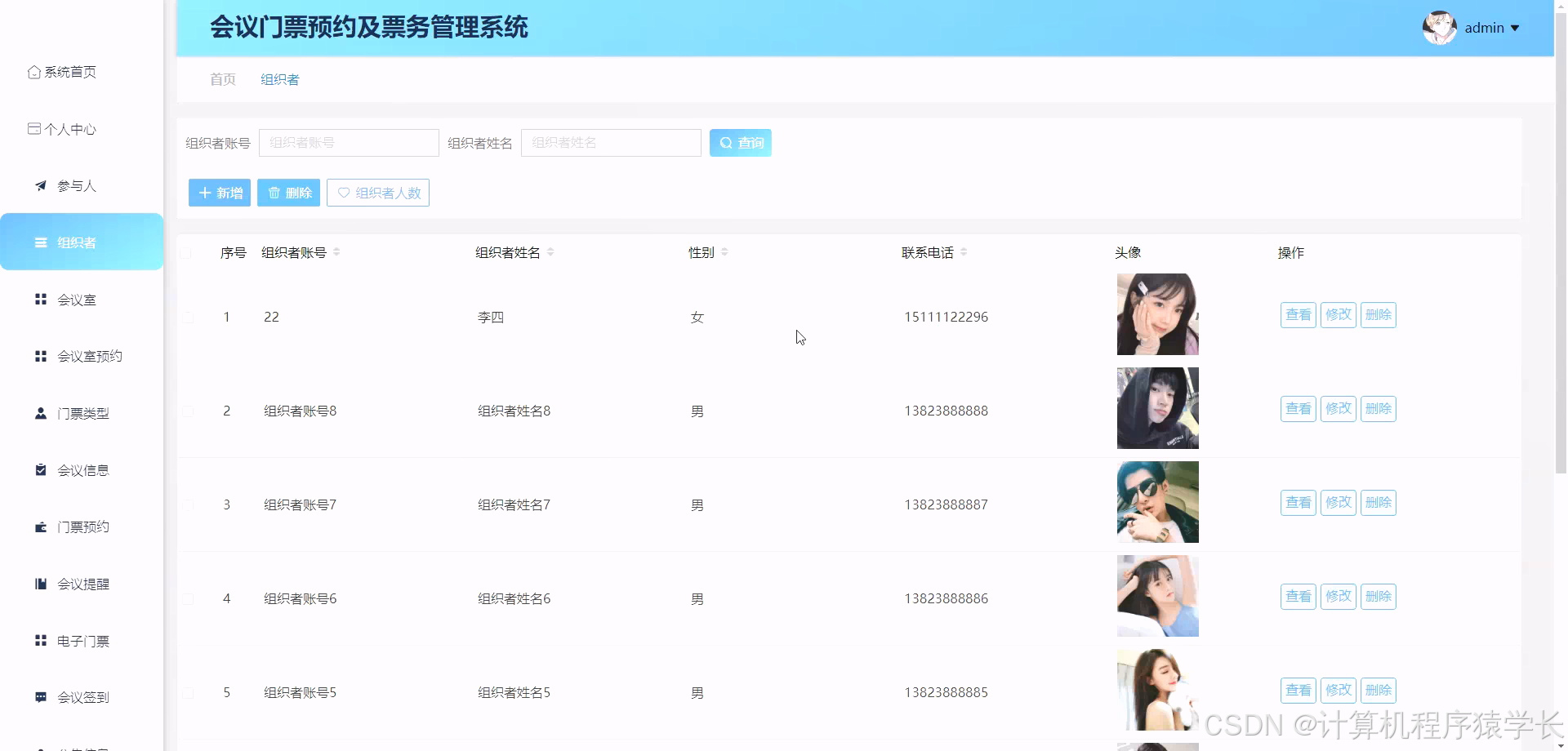The height and width of the screenshot is (751, 1568).
Task: Click the 会议信息 shield icon
Action: (x=40, y=469)
